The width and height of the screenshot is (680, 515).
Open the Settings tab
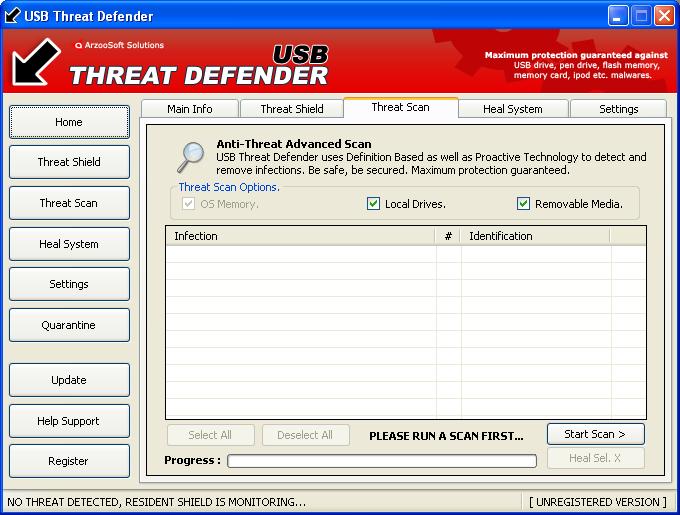tap(618, 109)
